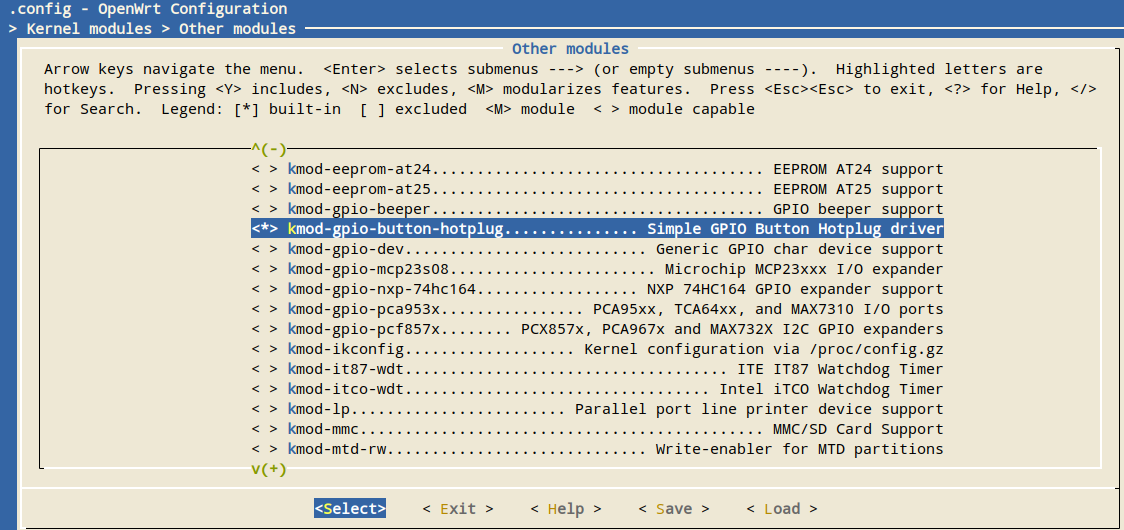Highlight the kmod-it87-wdt Watchdog Timer entry

coord(615,369)
